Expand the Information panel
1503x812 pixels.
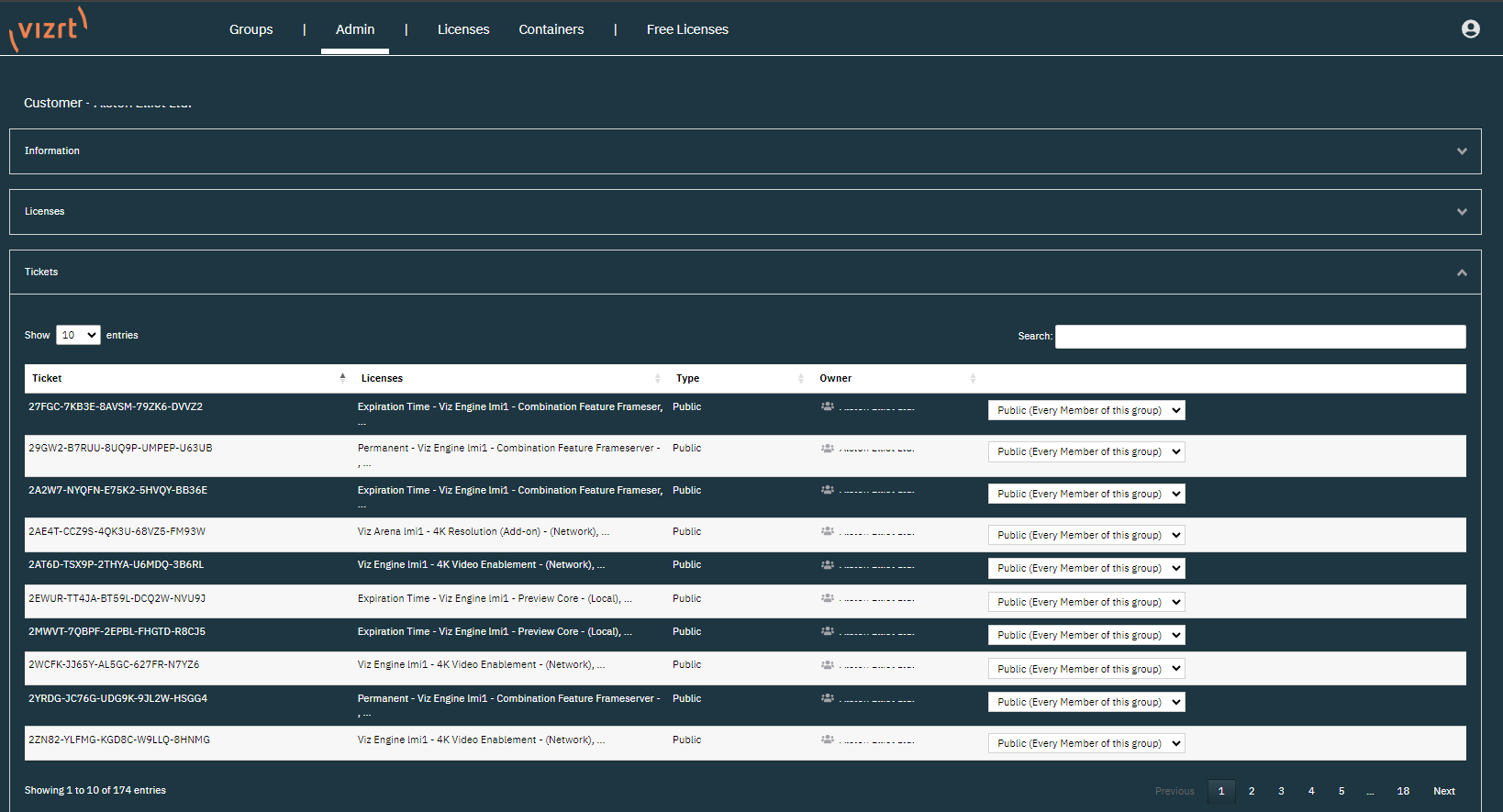point(1462,151)
